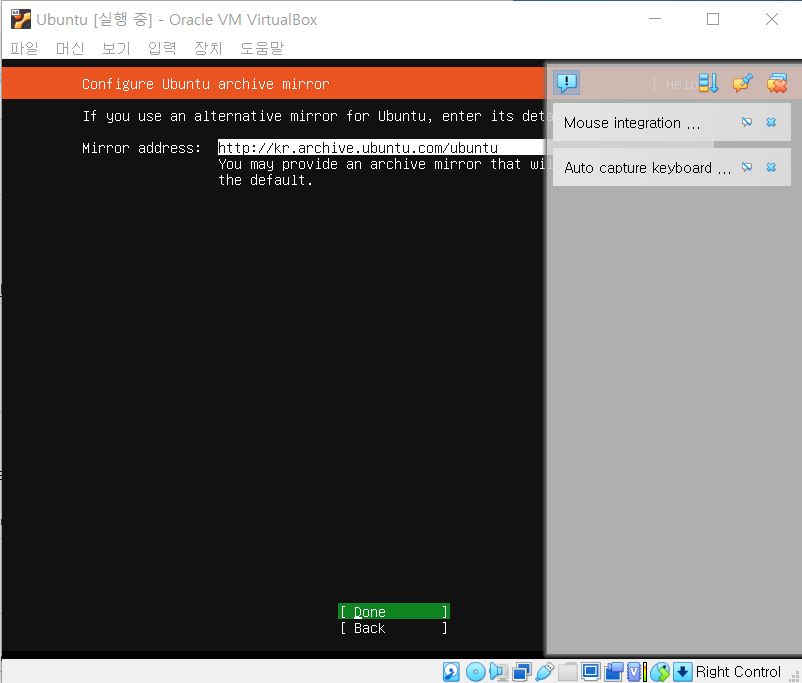Click the audio status icon
The image size is (802, 683).
tap(499, 672)
